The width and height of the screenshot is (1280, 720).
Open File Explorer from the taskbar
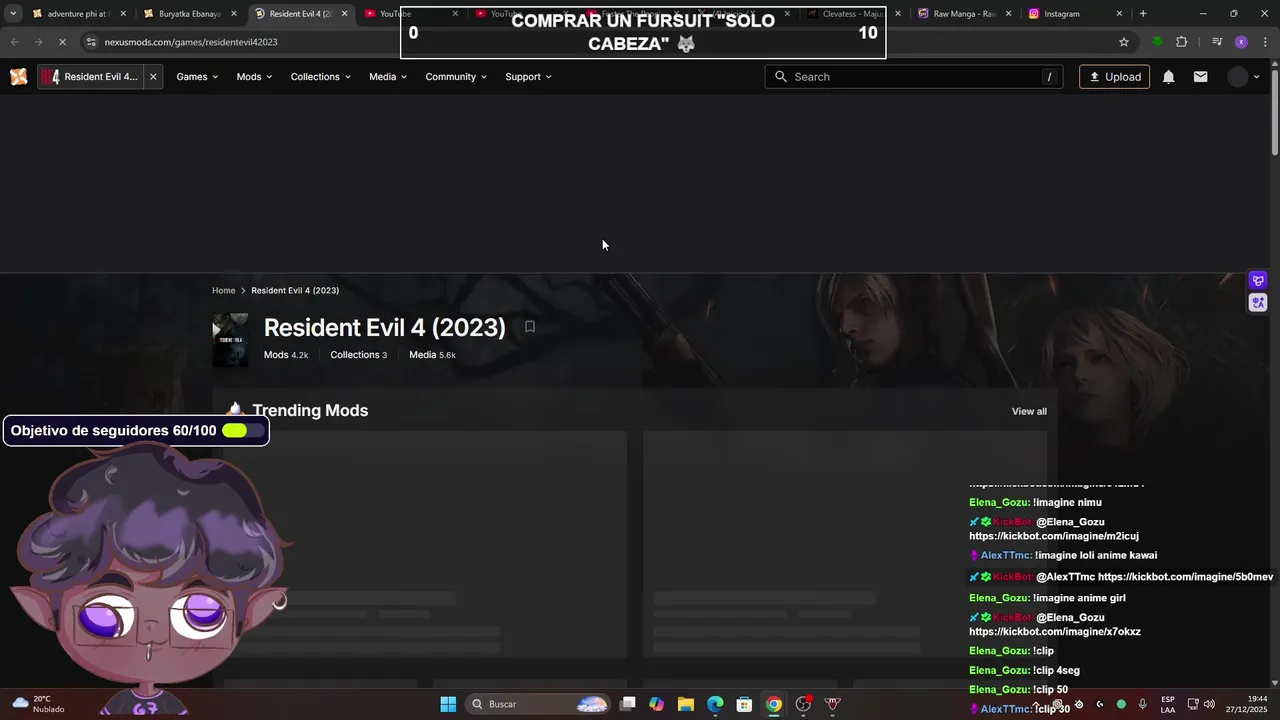coord(685,704)
